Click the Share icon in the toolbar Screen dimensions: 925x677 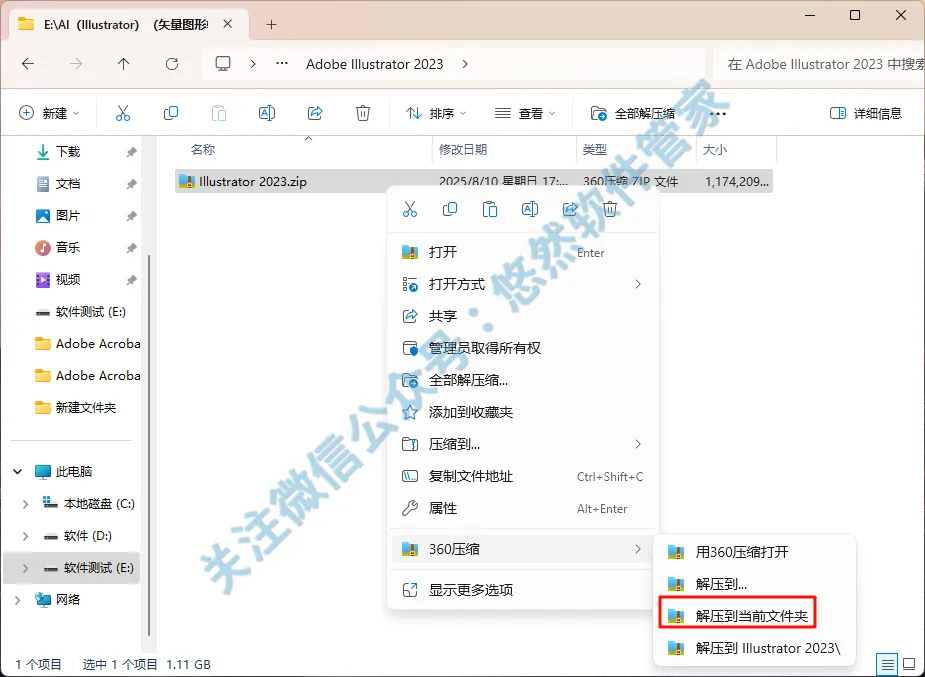(x=315, y=113)
